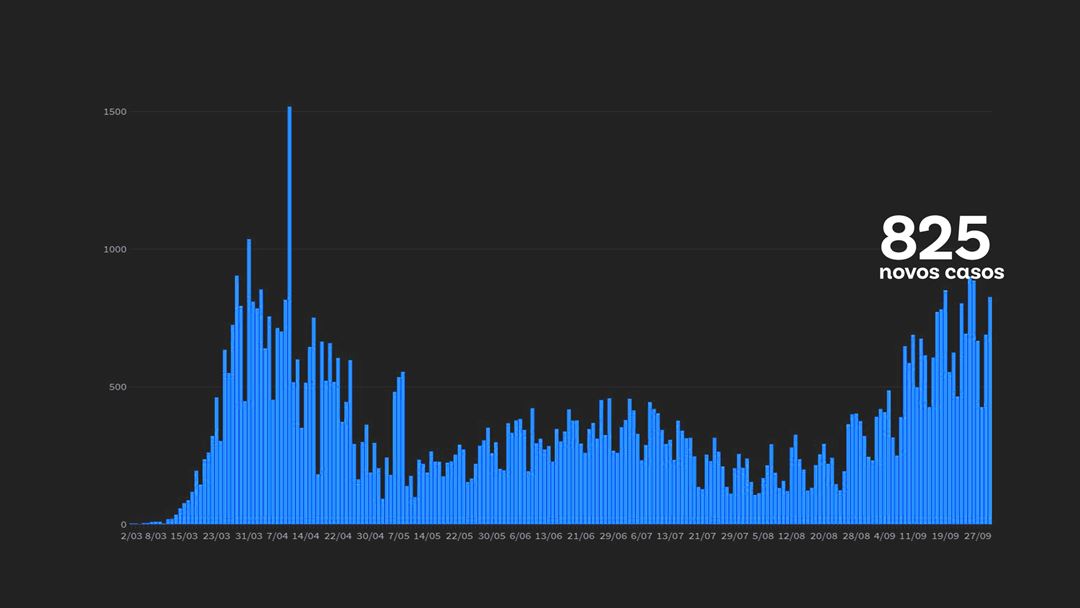Click the 500 y-axis label
This screenshot has width=1080, height=608.
118,387
